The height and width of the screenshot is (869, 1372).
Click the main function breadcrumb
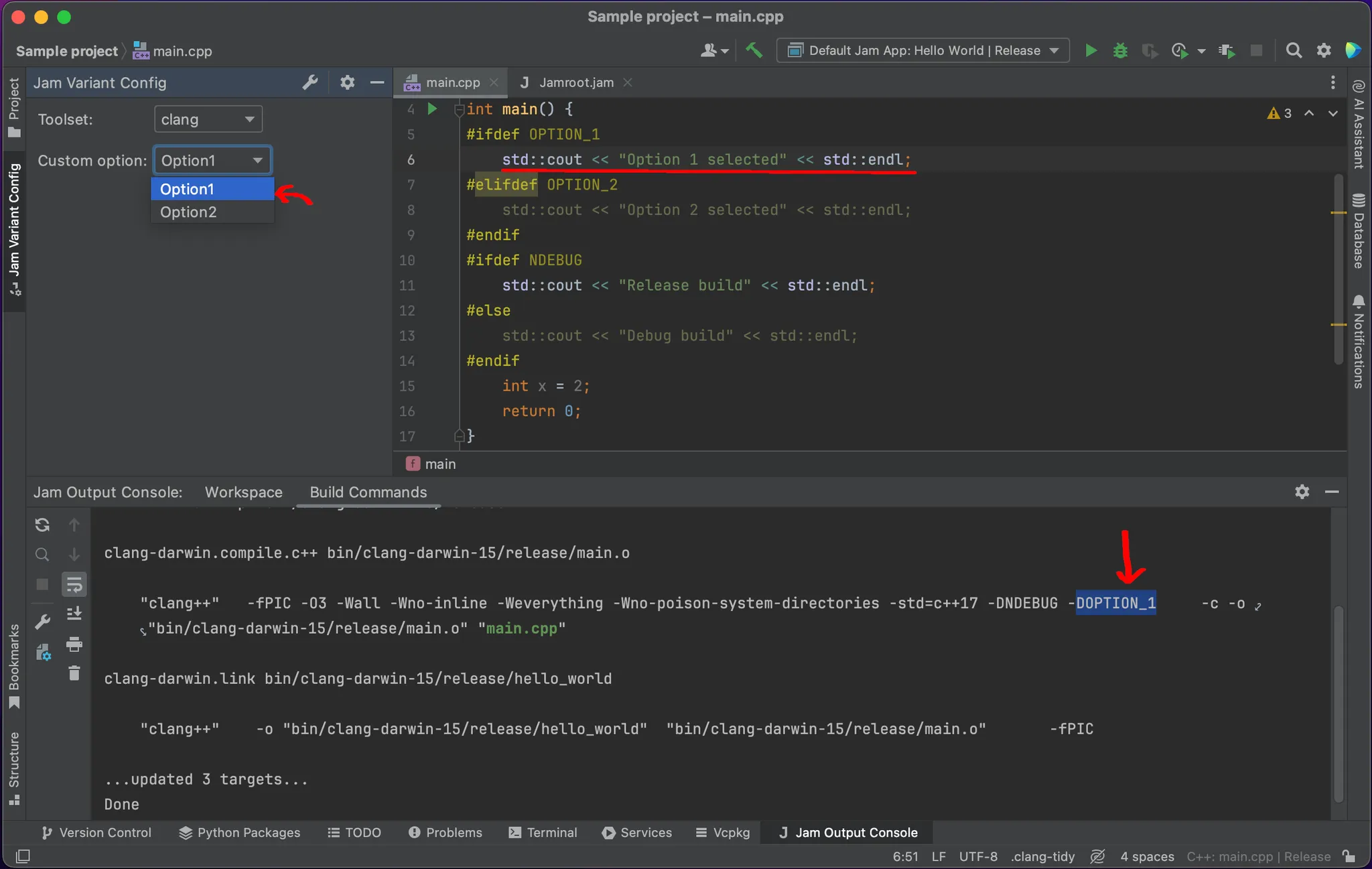point(431,464)
